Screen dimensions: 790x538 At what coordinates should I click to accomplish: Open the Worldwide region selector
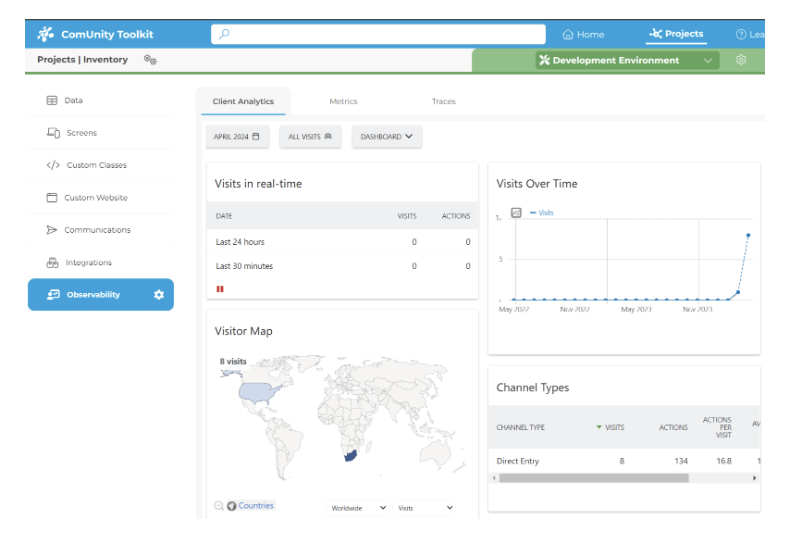pos(358,508)
